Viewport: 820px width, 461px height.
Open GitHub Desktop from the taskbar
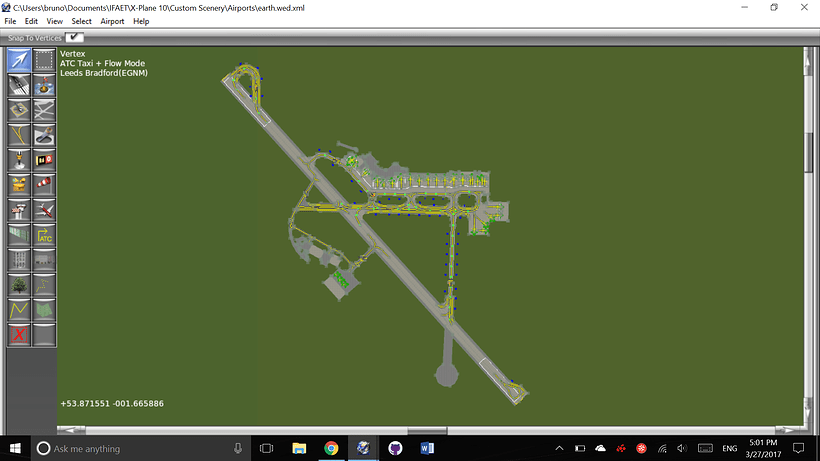coord(395,448)
